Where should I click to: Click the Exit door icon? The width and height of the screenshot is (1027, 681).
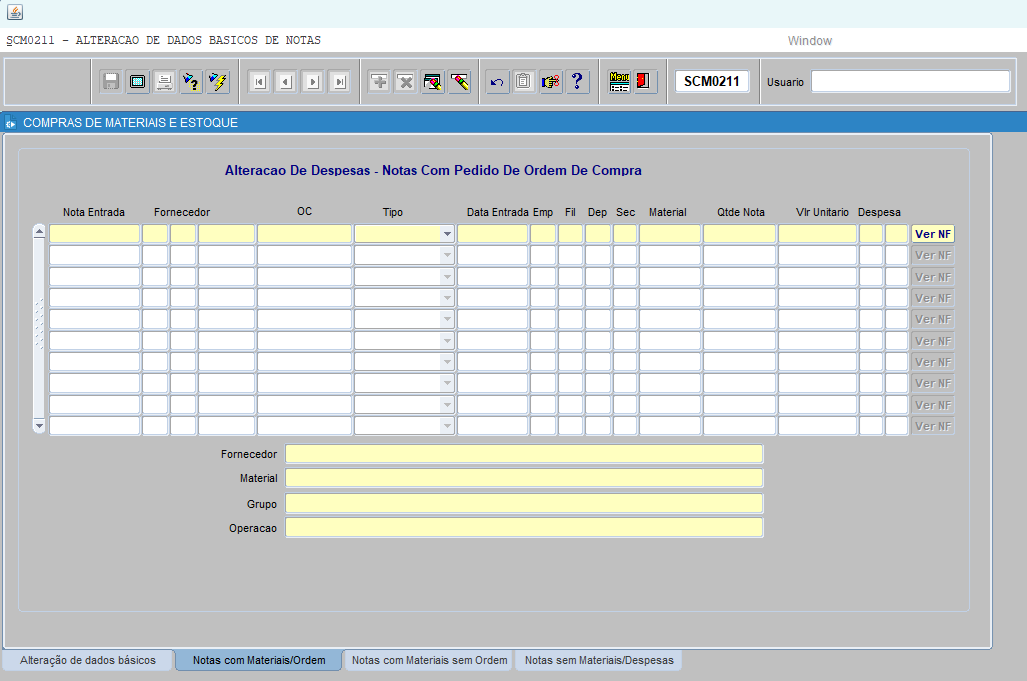(645, 82)
